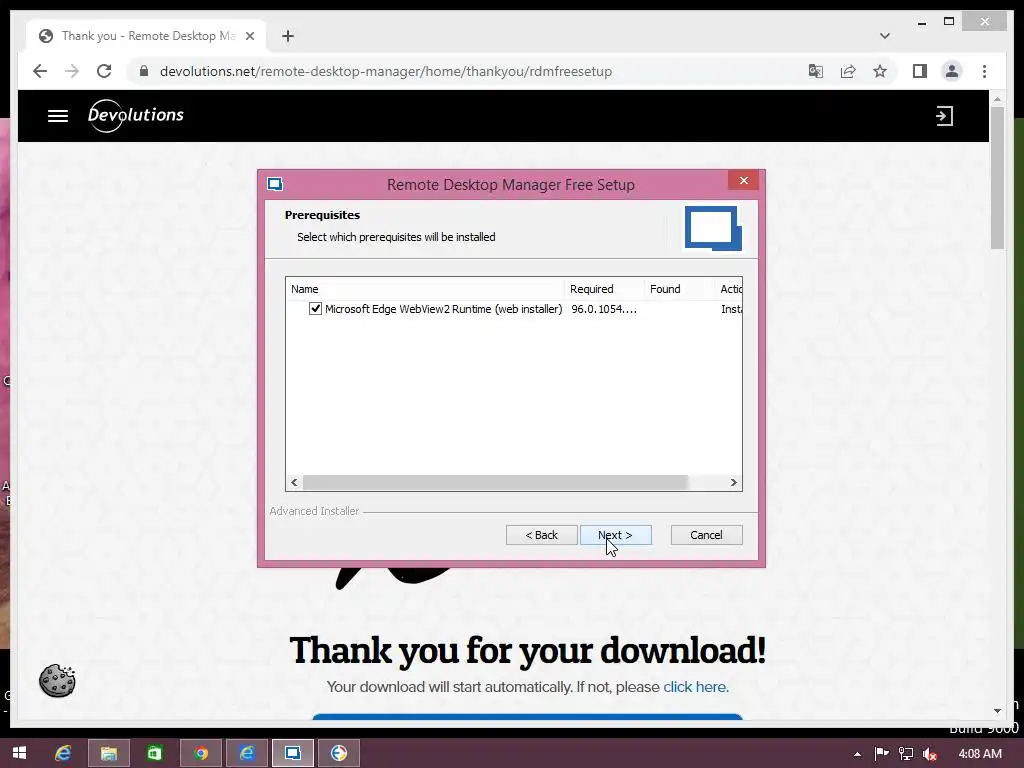
Task: Go Back in Remote Desktop Manager setup
Action: 541,535
